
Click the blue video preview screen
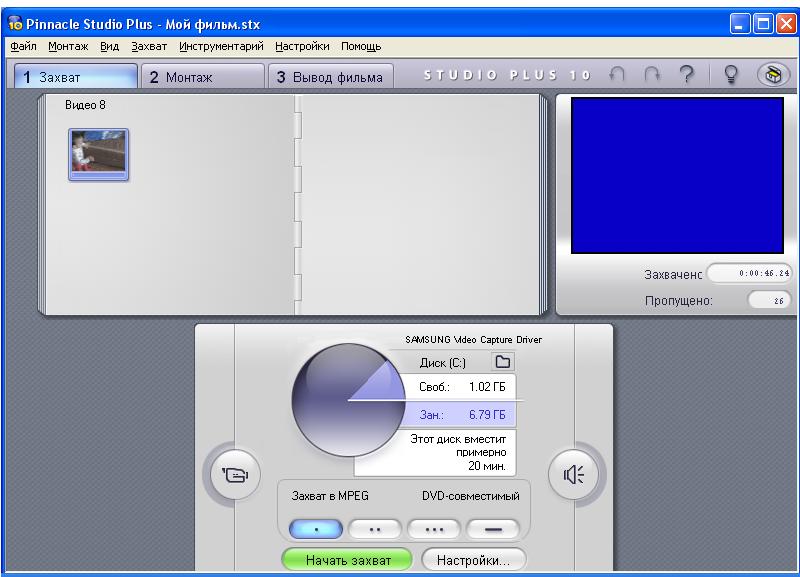click(677, 175)
